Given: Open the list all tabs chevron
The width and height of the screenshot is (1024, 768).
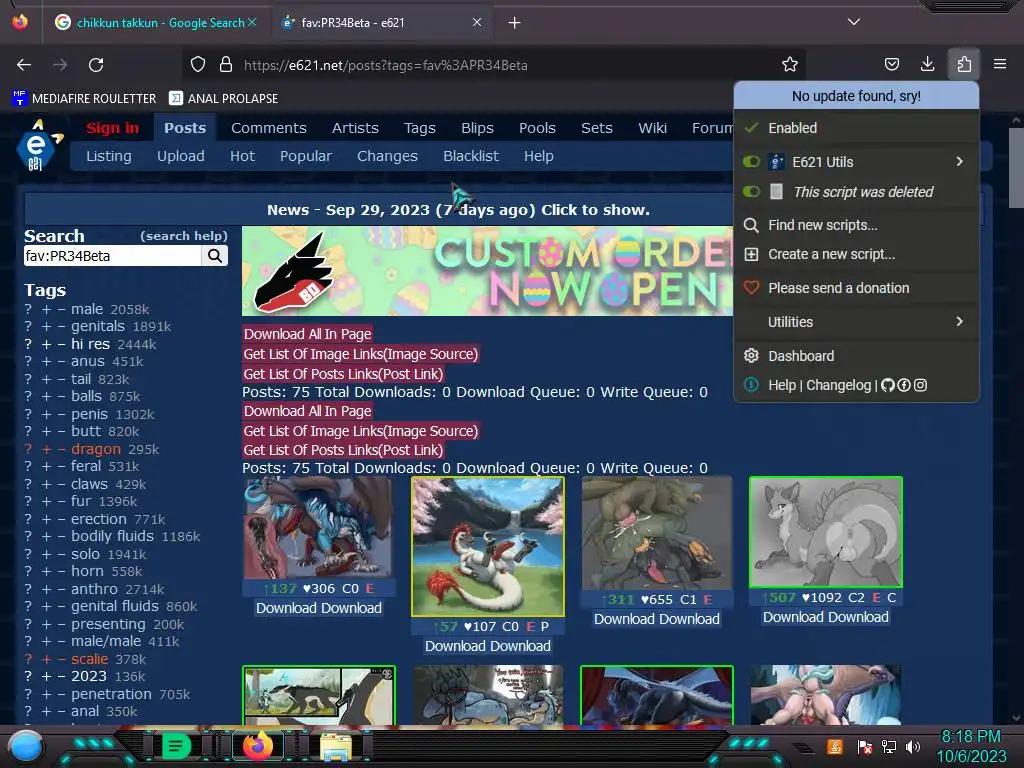Looking at the screenshot, I should (x=854, y=22).
